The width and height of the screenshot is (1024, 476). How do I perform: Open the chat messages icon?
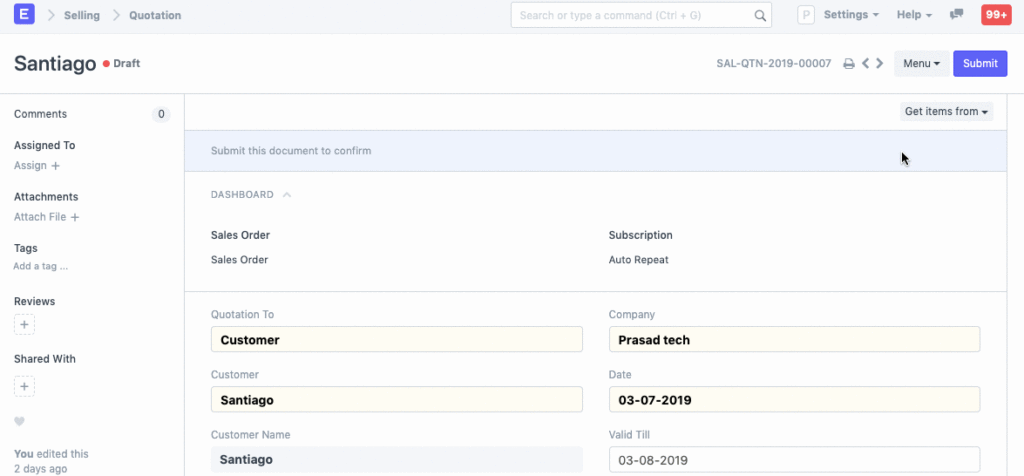pyautogui.click(x=957, y=15)
